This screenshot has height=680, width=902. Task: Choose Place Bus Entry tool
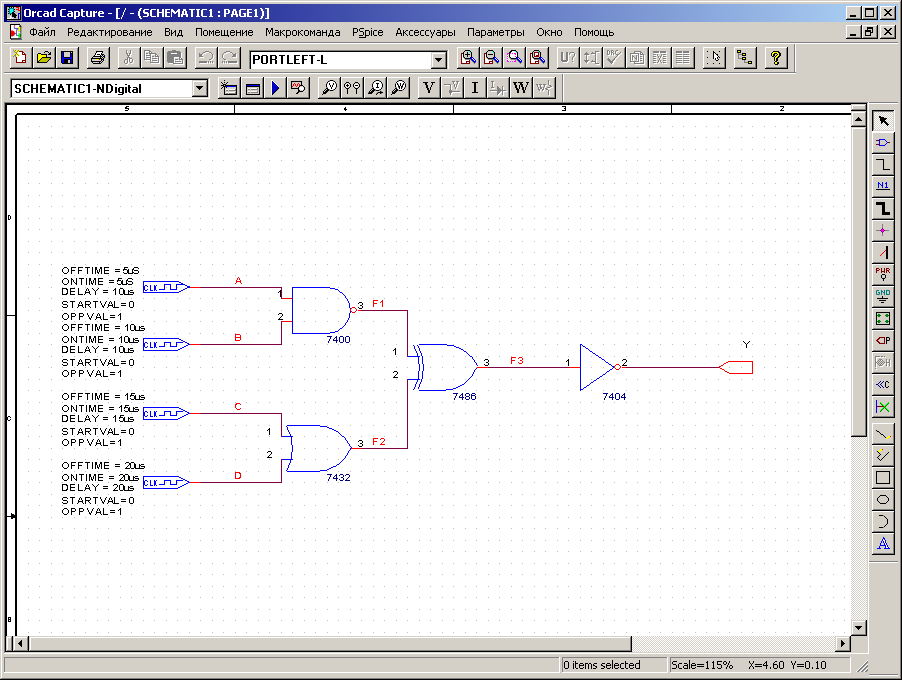pos(883,252)
